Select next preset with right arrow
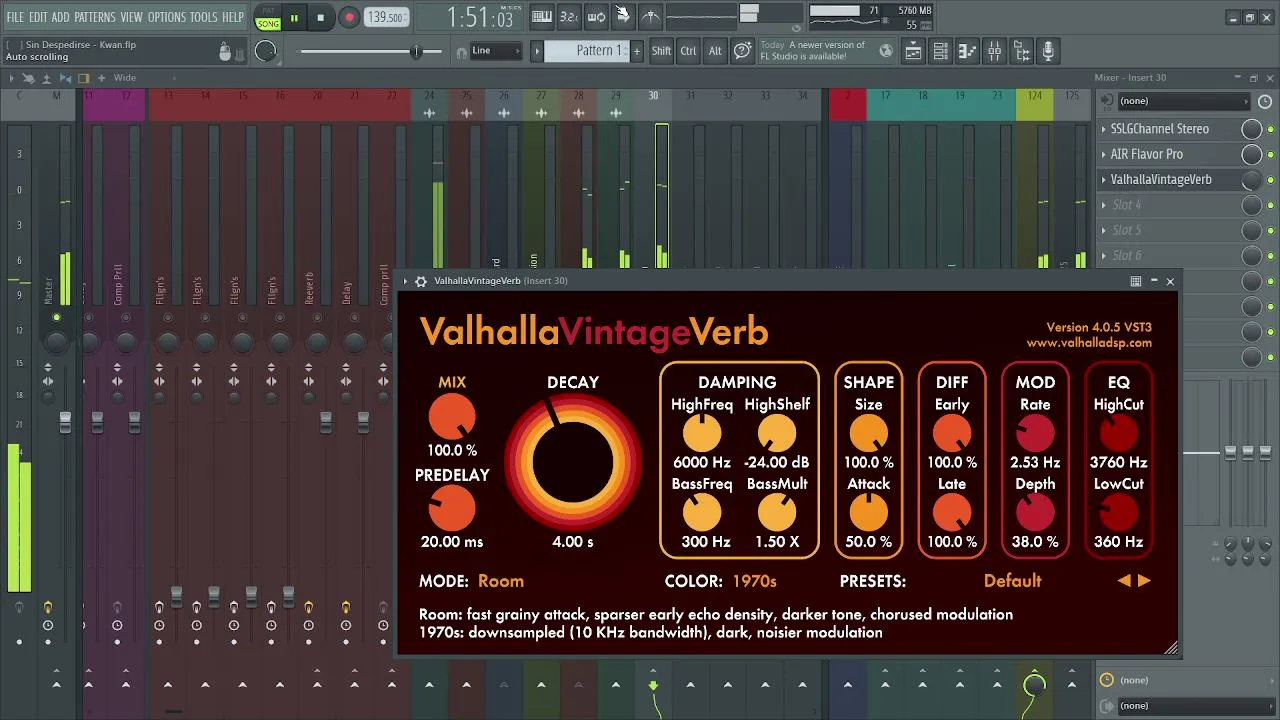This screenshot has height=720, width=1280. pos(1144,581)
